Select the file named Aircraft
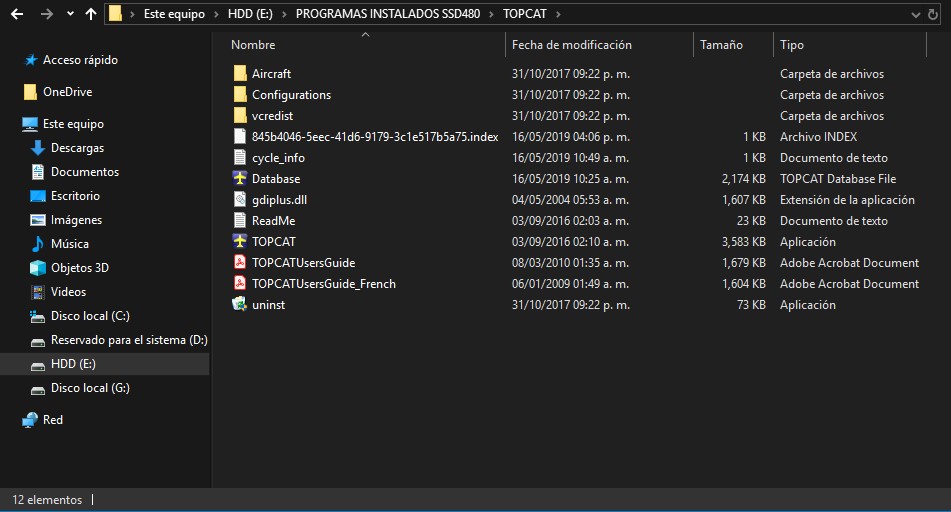The width and height of the screenshot is (951, 512). [x=271, y=73]
